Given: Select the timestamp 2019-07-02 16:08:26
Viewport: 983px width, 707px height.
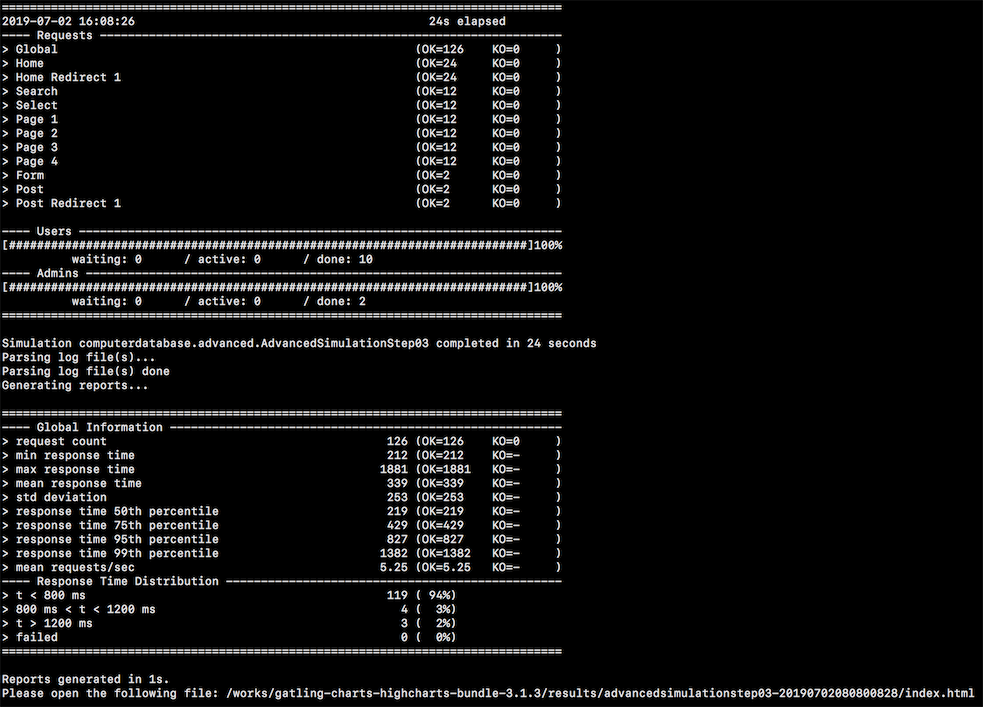Looking at the screenshot, I should 68,21.
